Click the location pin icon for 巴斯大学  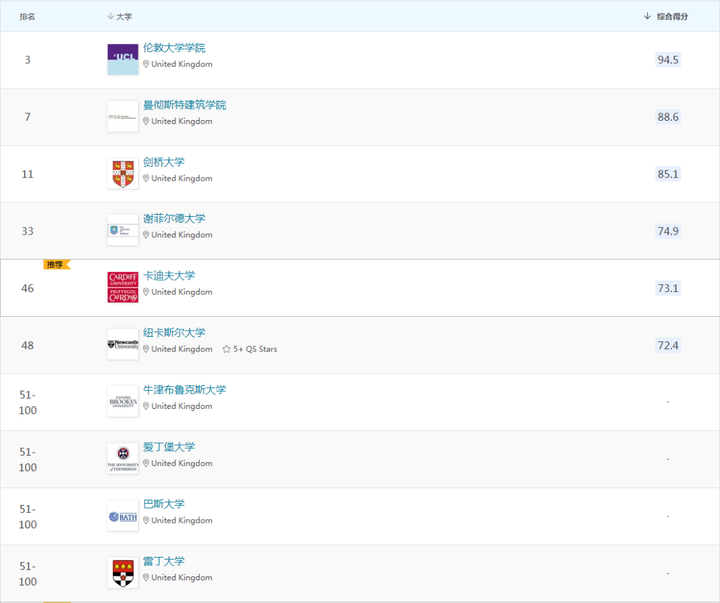(146, 520)
